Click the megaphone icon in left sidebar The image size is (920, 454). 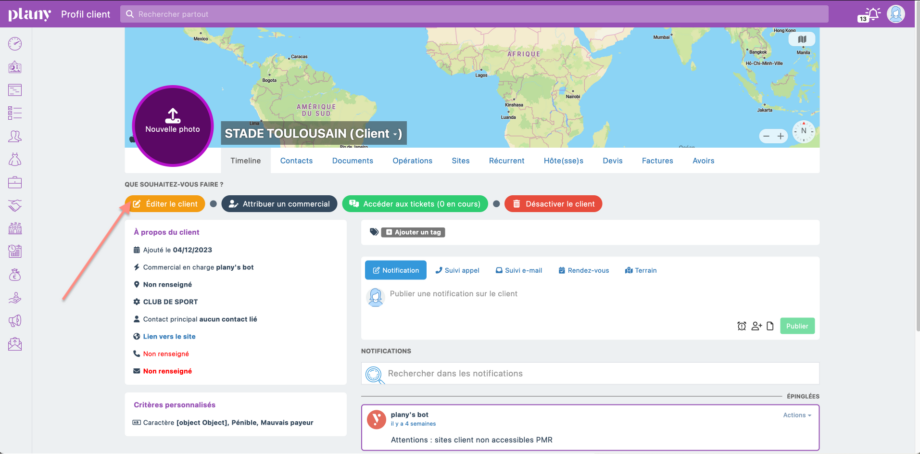click(x=15, y=321)
